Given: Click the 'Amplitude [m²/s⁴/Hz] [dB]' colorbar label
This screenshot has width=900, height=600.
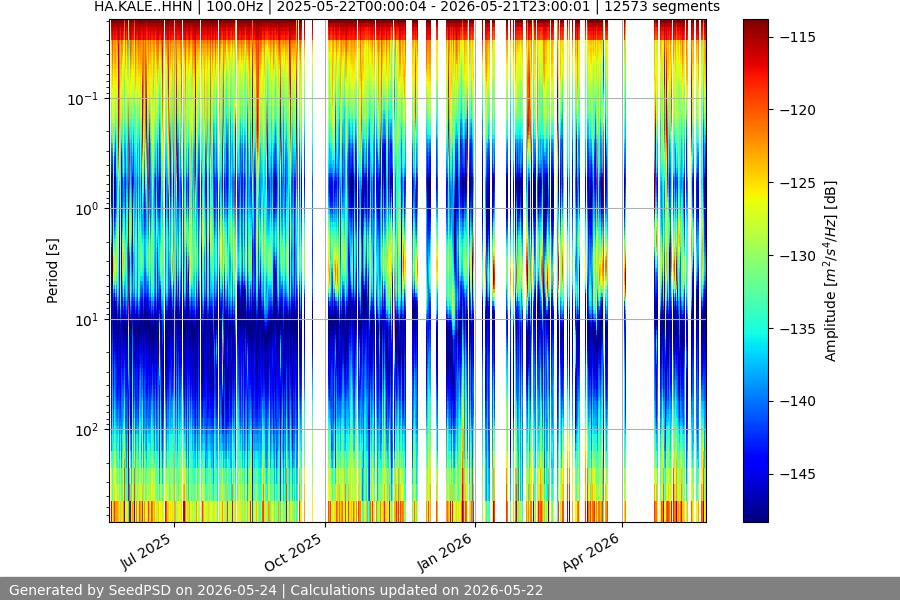Looking at the screenshot, I should click(x=831, y=271).
